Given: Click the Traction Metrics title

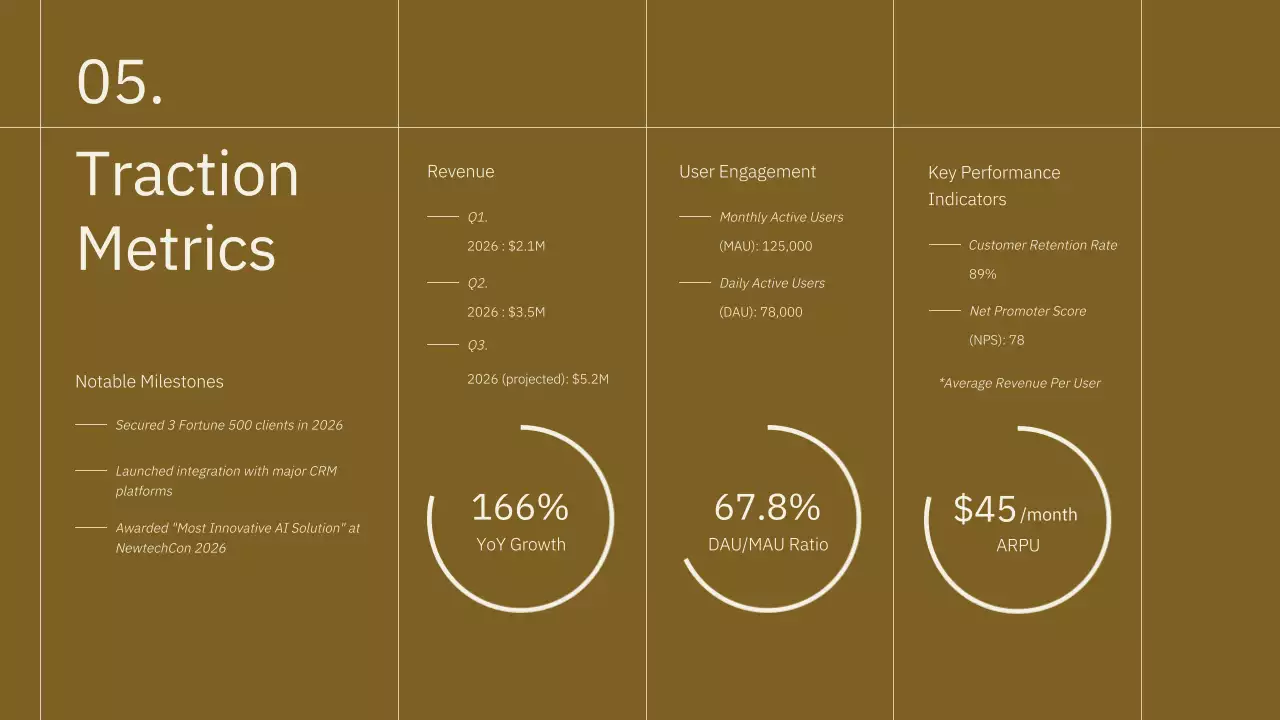Looking at the screenshot, I should click(x=187, y=210).
